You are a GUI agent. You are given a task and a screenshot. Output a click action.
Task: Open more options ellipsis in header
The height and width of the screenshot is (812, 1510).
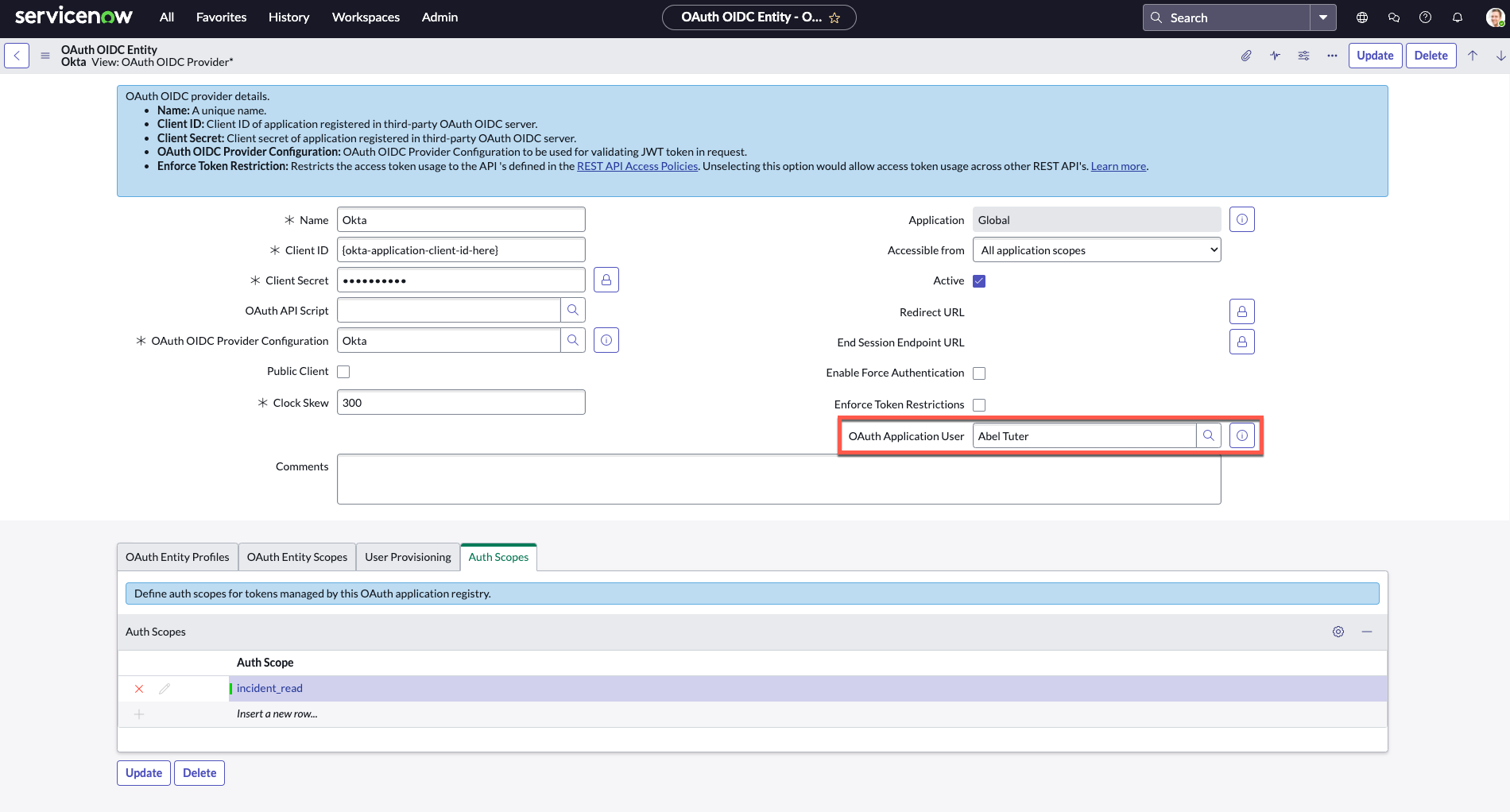tap(1332, 56)
